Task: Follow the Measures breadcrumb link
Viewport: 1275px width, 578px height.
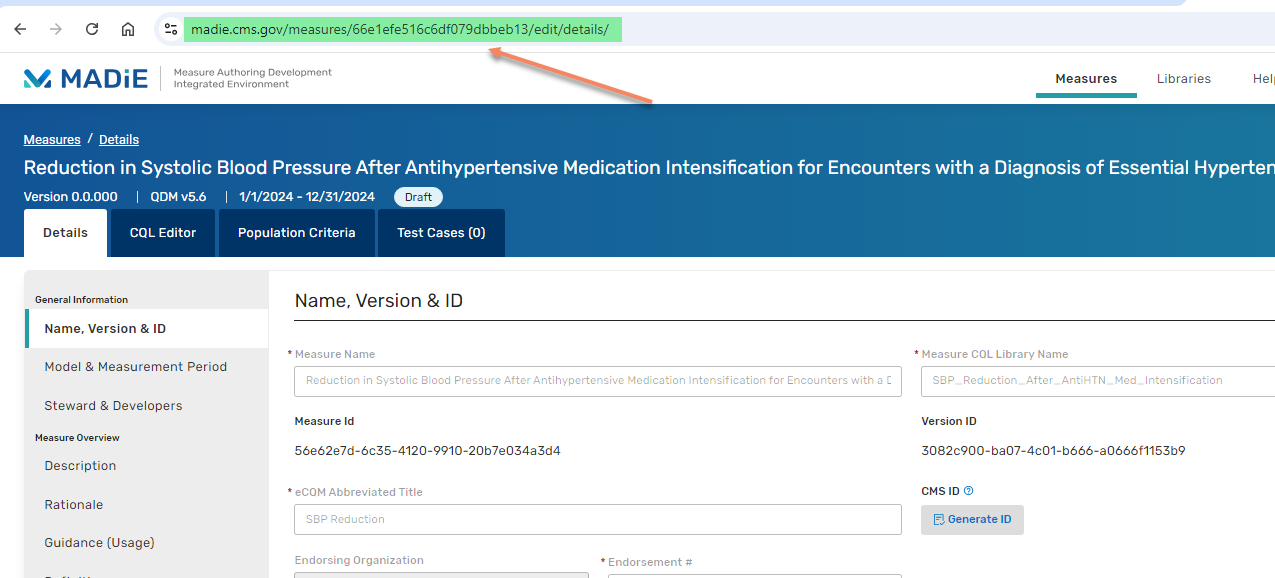Action: pyautogui.click(x=52, y=140)
